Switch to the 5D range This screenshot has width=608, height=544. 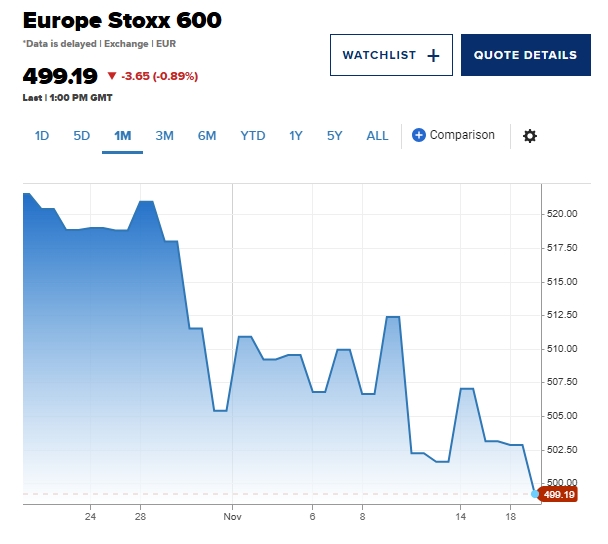click(x=82, y=136)
